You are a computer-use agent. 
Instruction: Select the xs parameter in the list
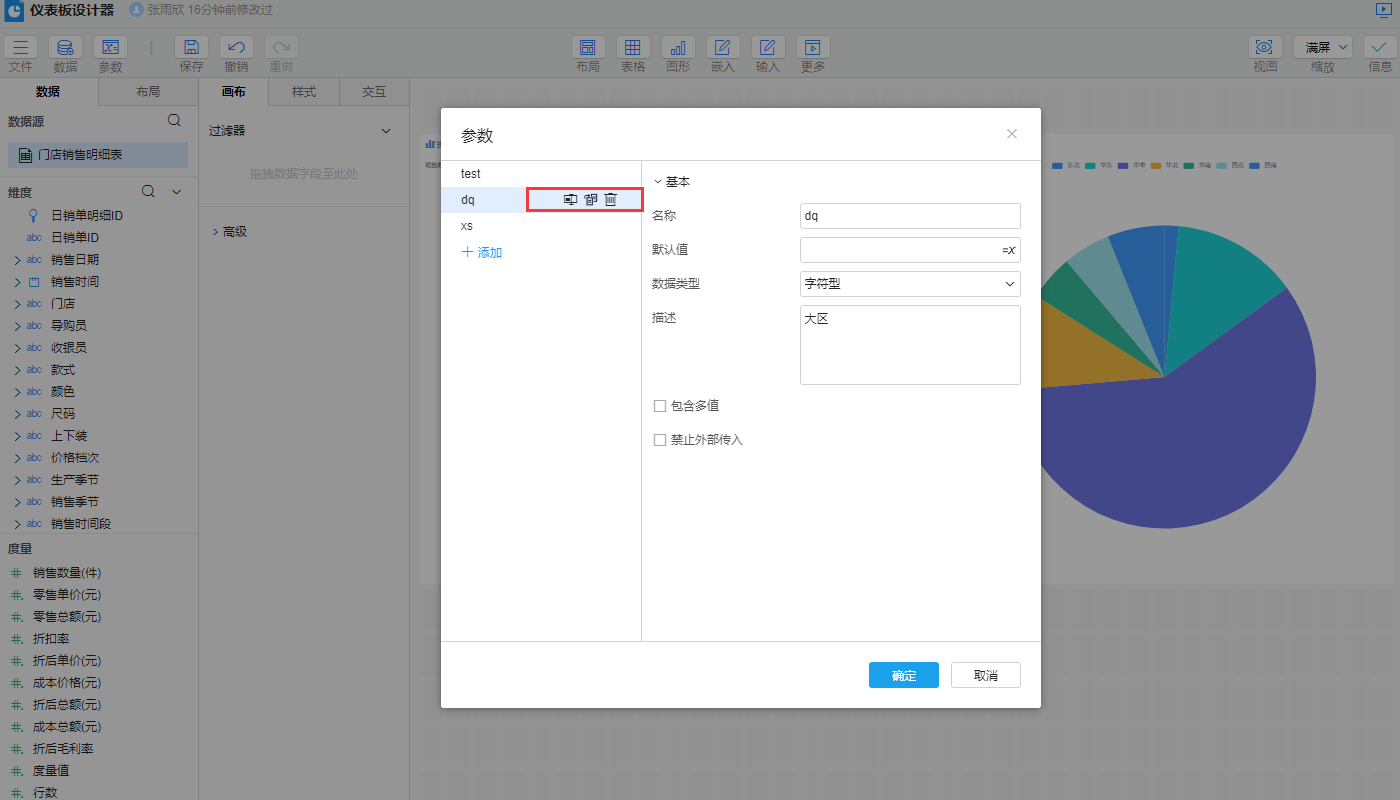click(x=467, y=226)
